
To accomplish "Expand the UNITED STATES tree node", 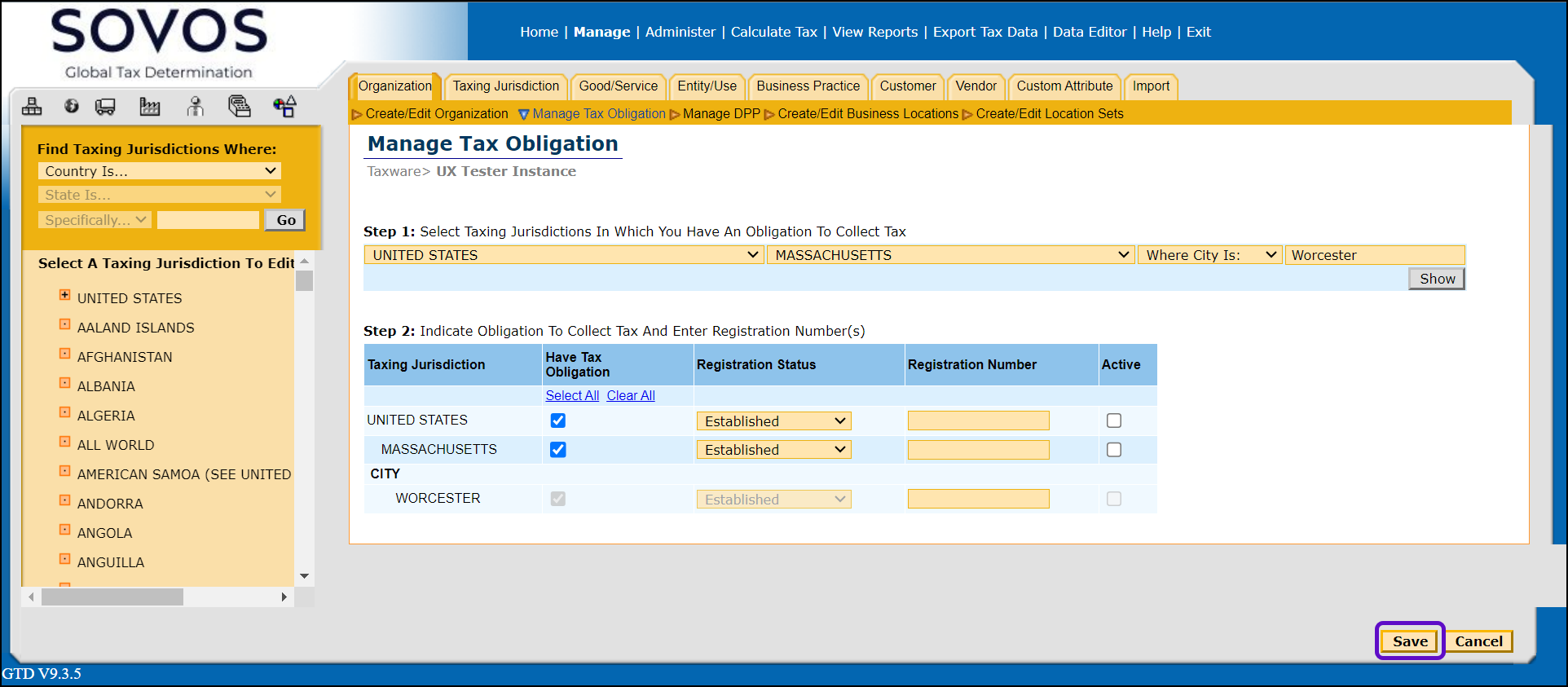I will click(64, 295).
